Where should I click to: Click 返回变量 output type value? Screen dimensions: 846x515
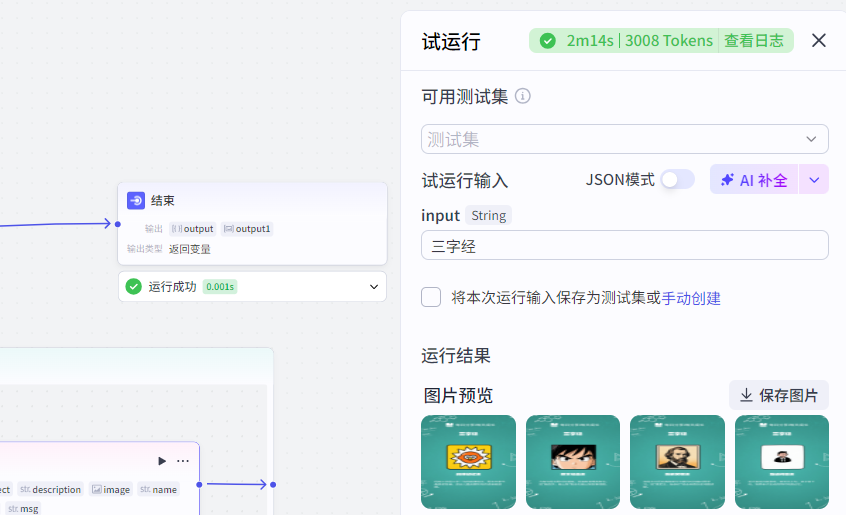[189, 249]
